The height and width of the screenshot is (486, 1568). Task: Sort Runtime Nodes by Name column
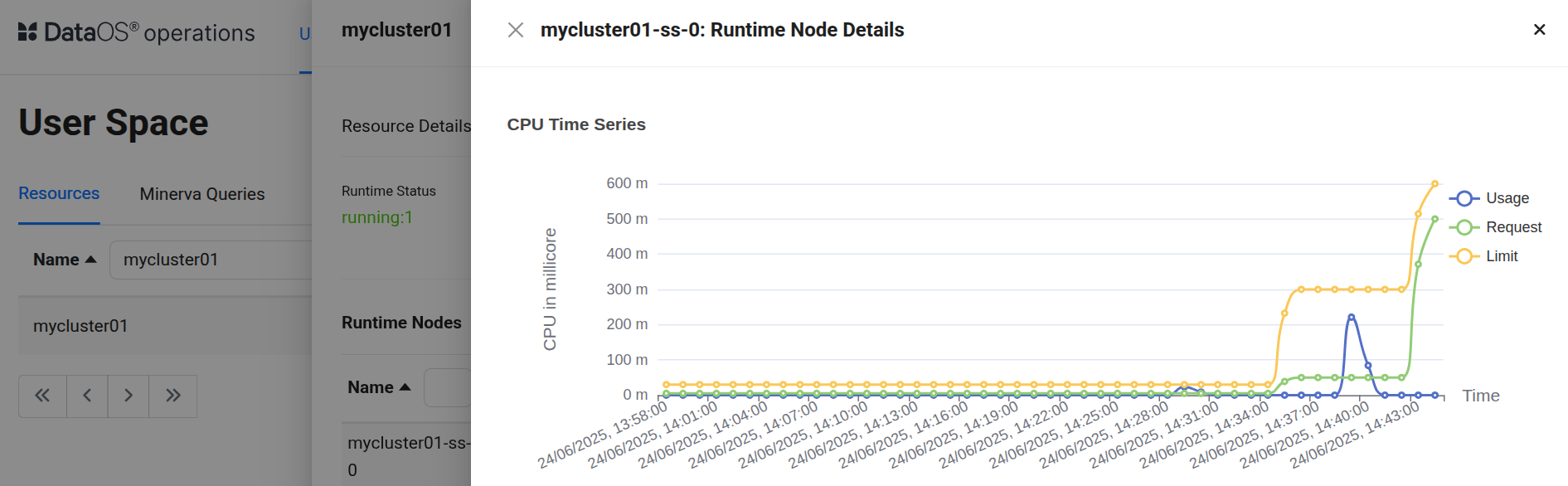[x=379, y=387]
